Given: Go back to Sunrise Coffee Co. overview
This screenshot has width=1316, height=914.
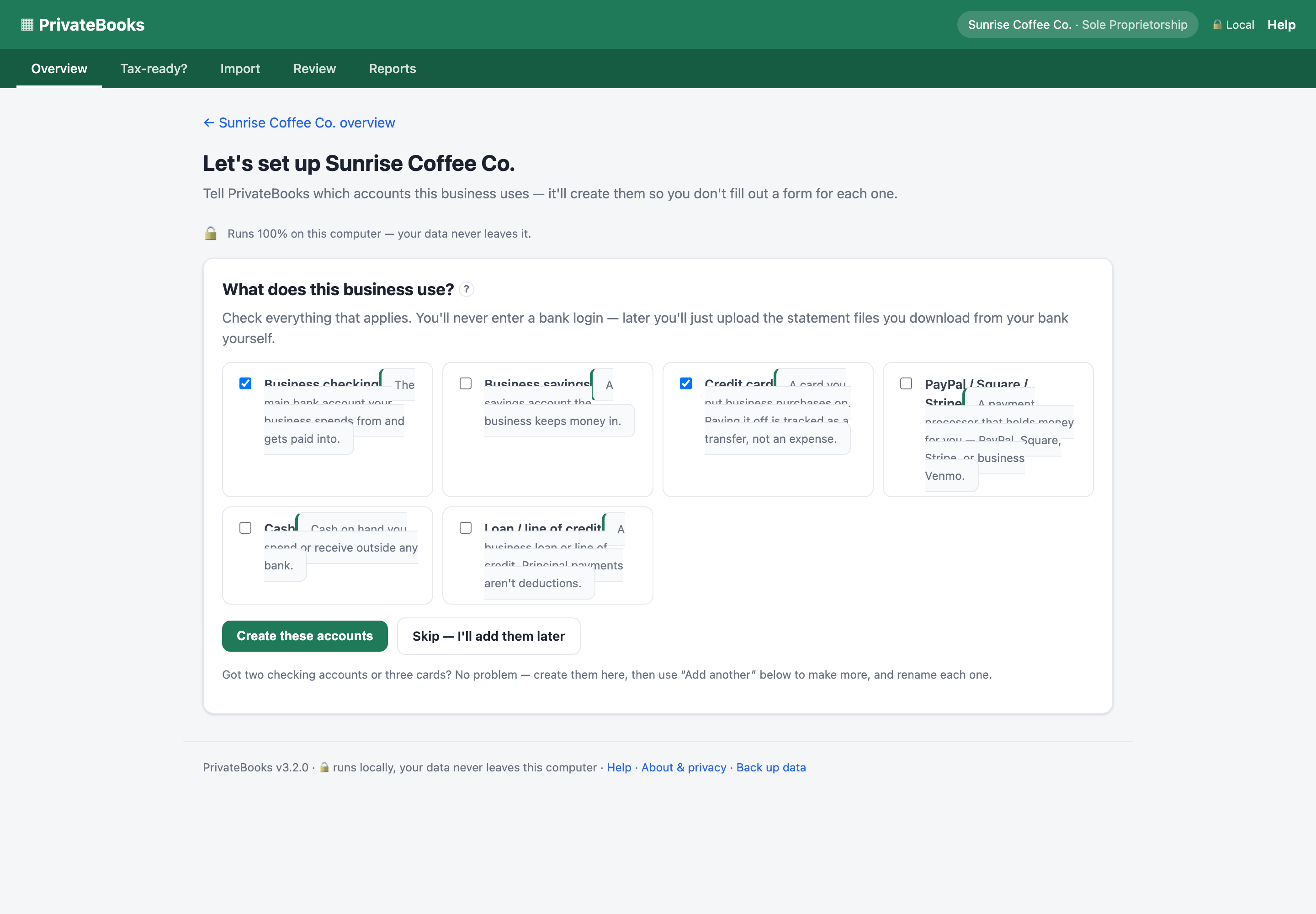Looking at the screenshot, I should pyautogui.click(x=299, y=123).
